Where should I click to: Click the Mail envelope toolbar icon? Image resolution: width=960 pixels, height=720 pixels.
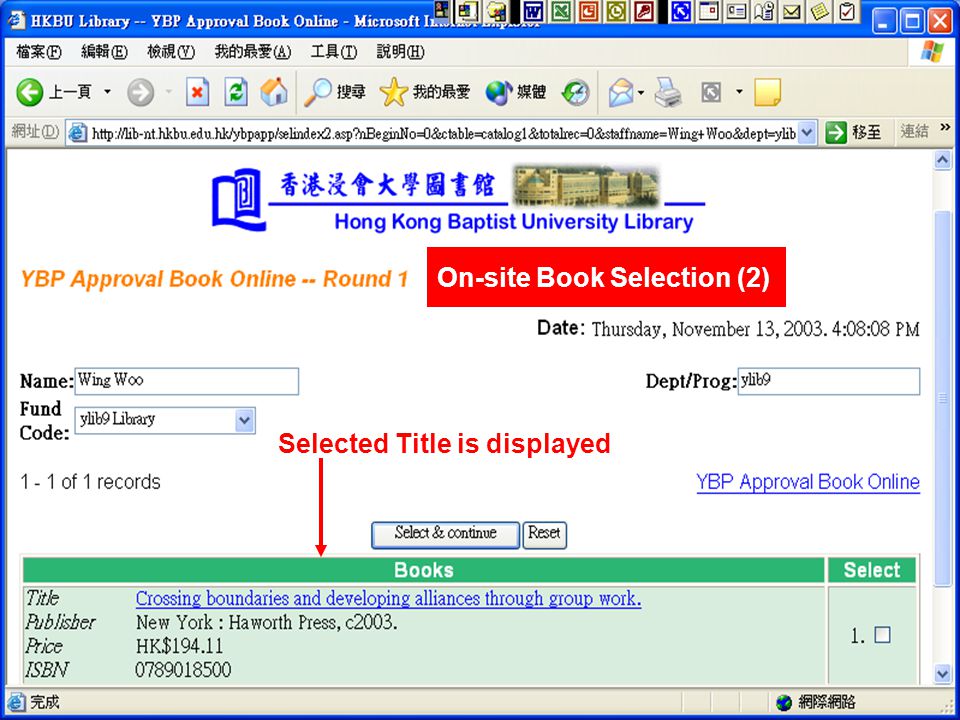[621, 93]
